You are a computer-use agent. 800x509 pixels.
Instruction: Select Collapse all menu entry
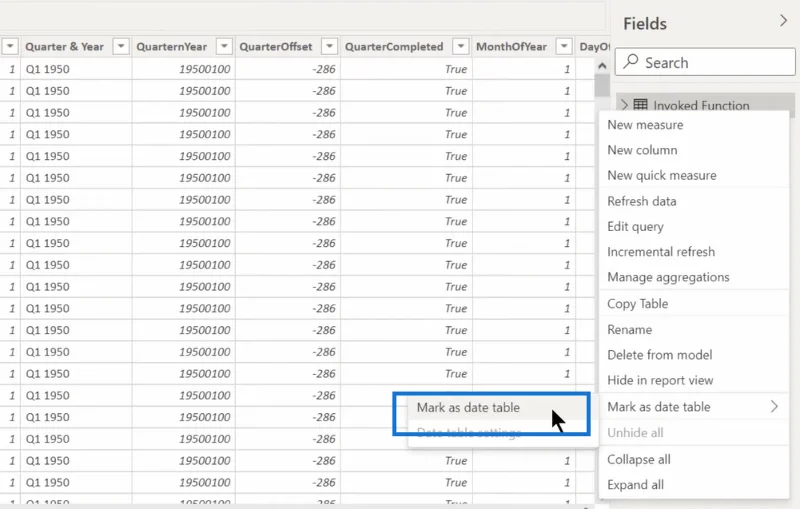point(694,460)
